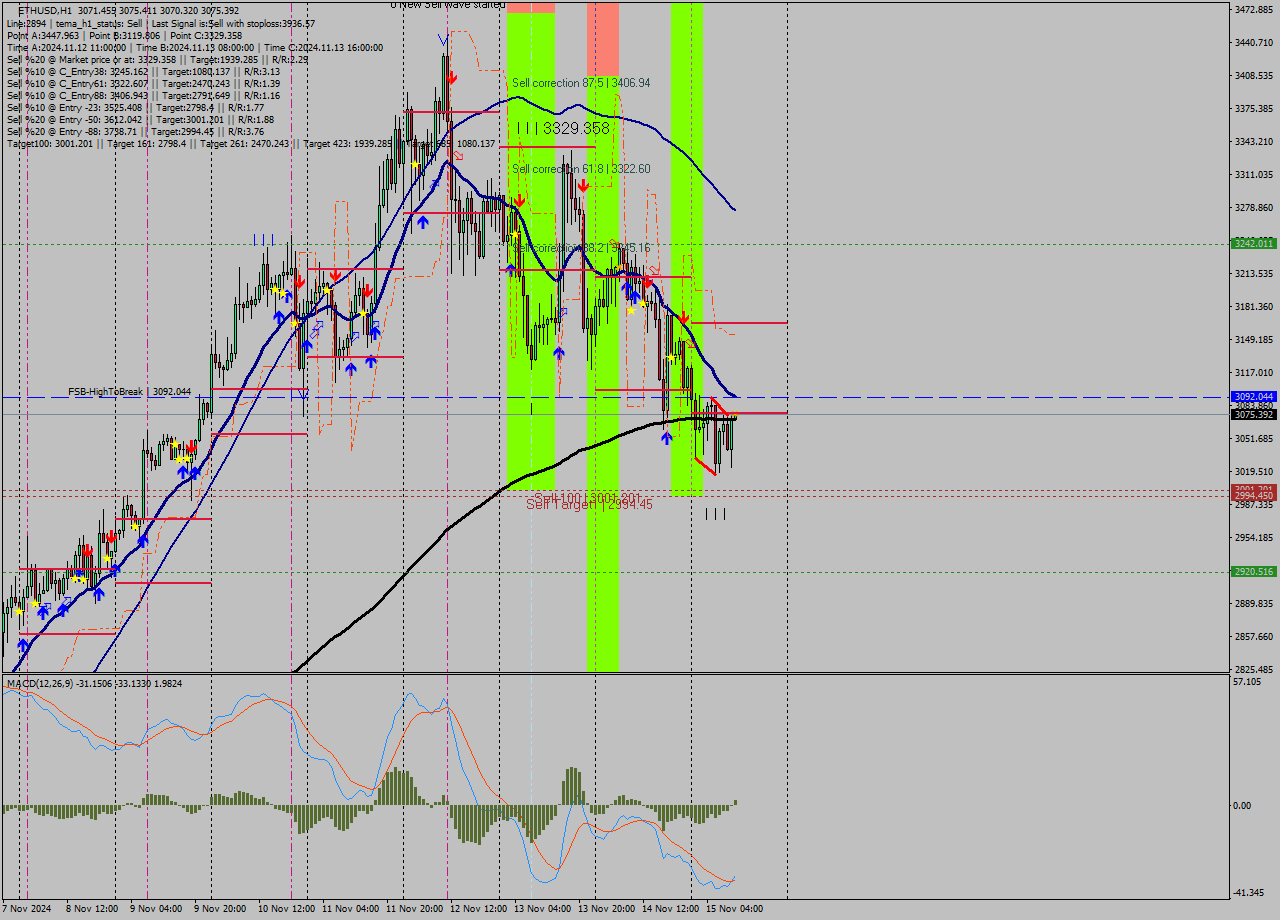This screenshot has width=1280, height=920.
Task: Click the three black tick marks below the Sell Target line
Action: tap(715, 514)
